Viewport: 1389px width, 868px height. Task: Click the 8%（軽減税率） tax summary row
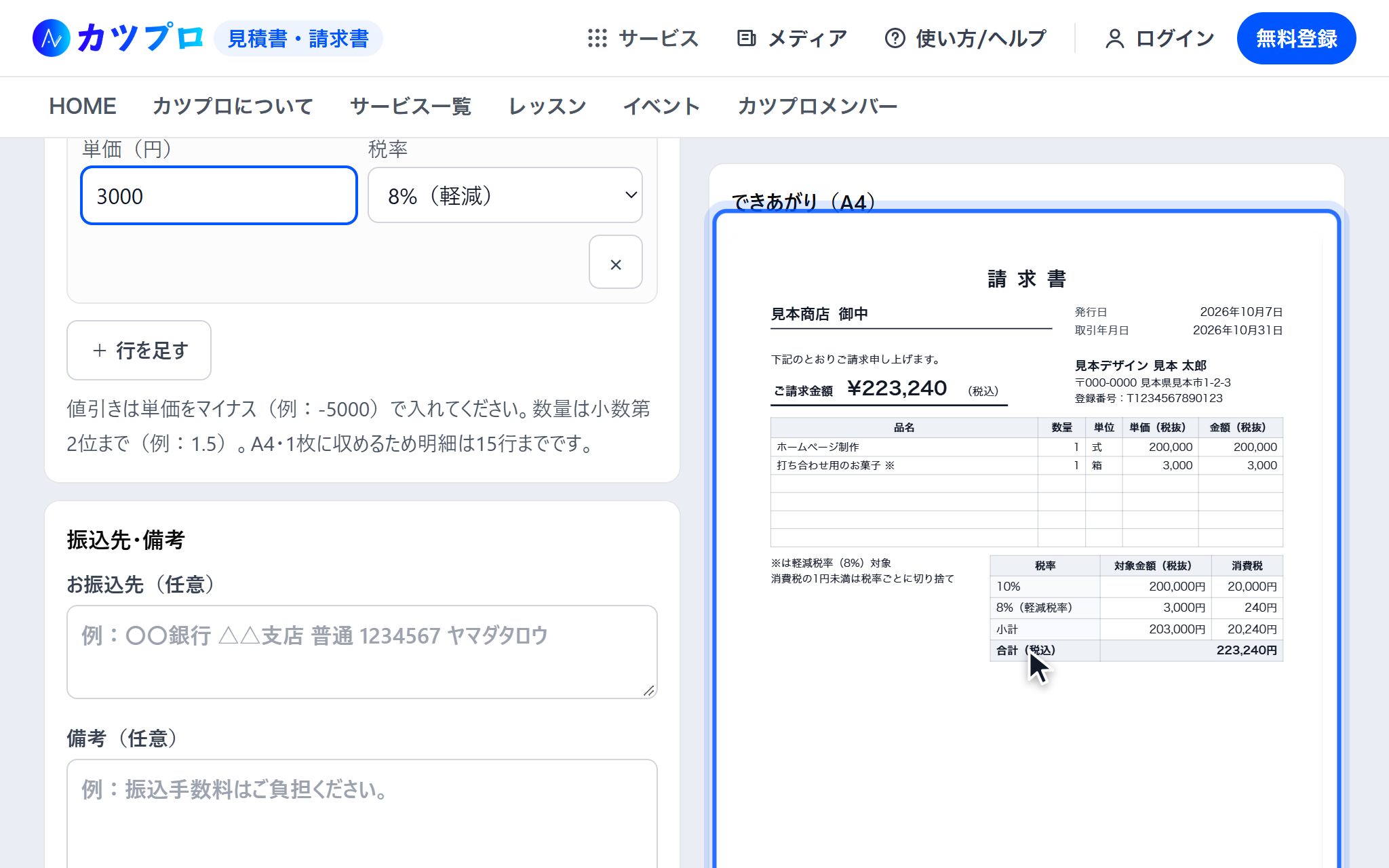[x=1137, y=608]
